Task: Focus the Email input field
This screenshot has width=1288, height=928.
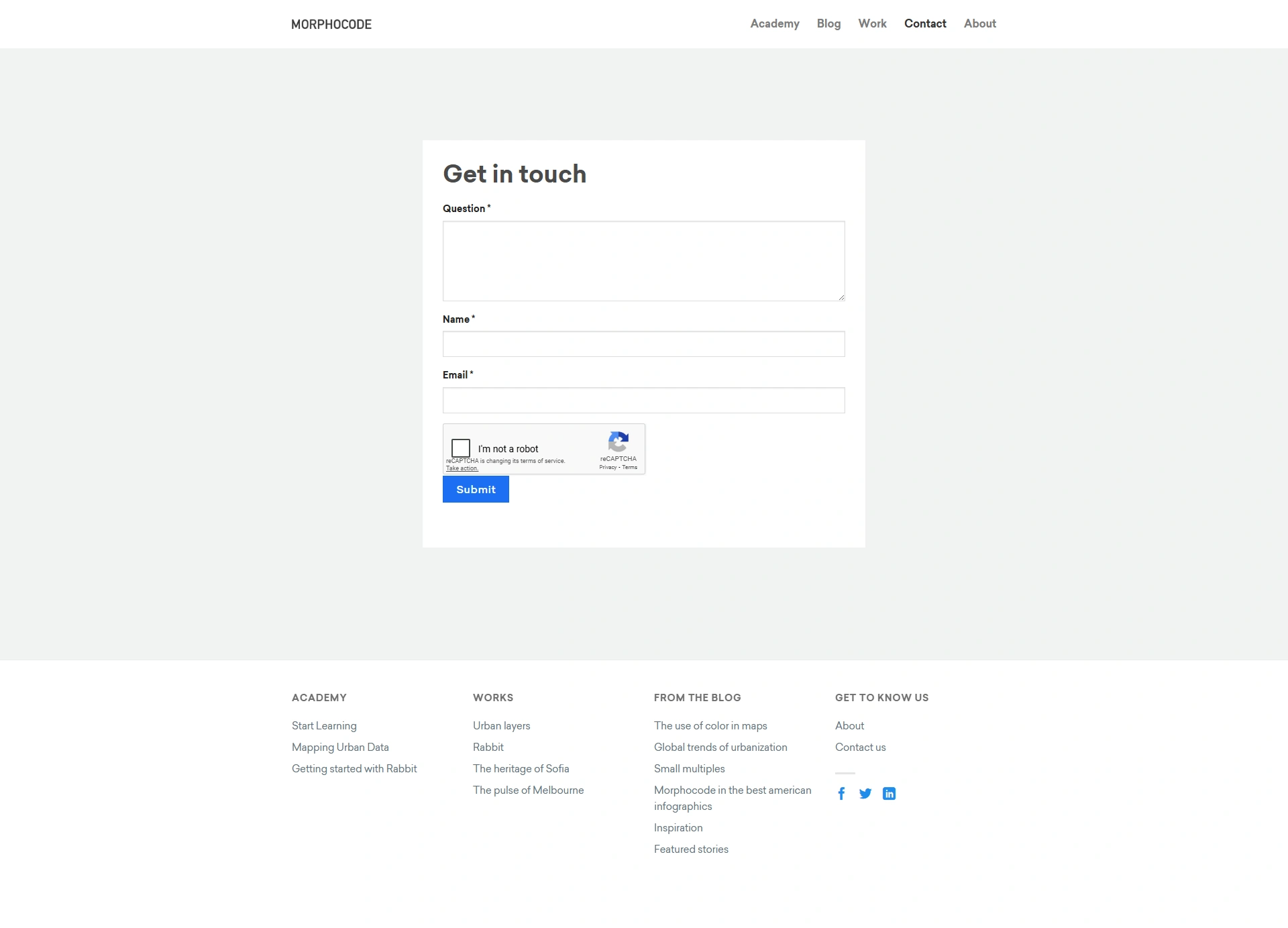Action: pos(644,401)
